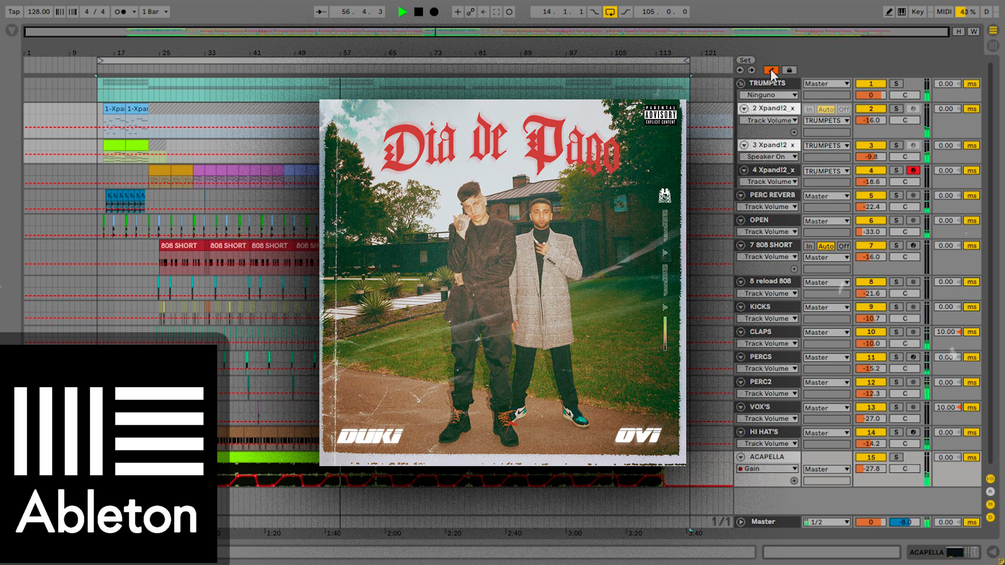Open Speaker On automation parameter dropdown
The width and height of the screenshot is (1005, 565).
768,156
